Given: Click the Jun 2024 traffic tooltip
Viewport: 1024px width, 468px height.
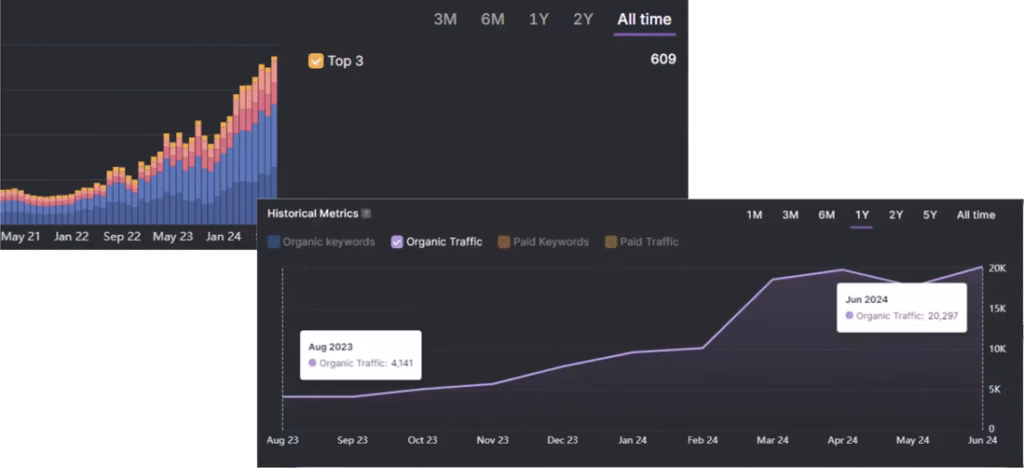Looking at the screenshot, I should [900, 307].
